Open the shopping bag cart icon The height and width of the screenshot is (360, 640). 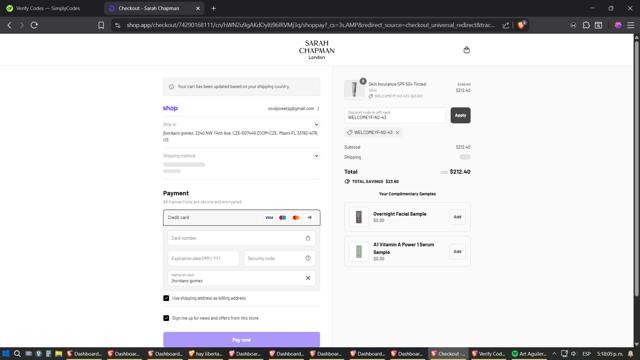pyautogui.click(x=467, y=50)
